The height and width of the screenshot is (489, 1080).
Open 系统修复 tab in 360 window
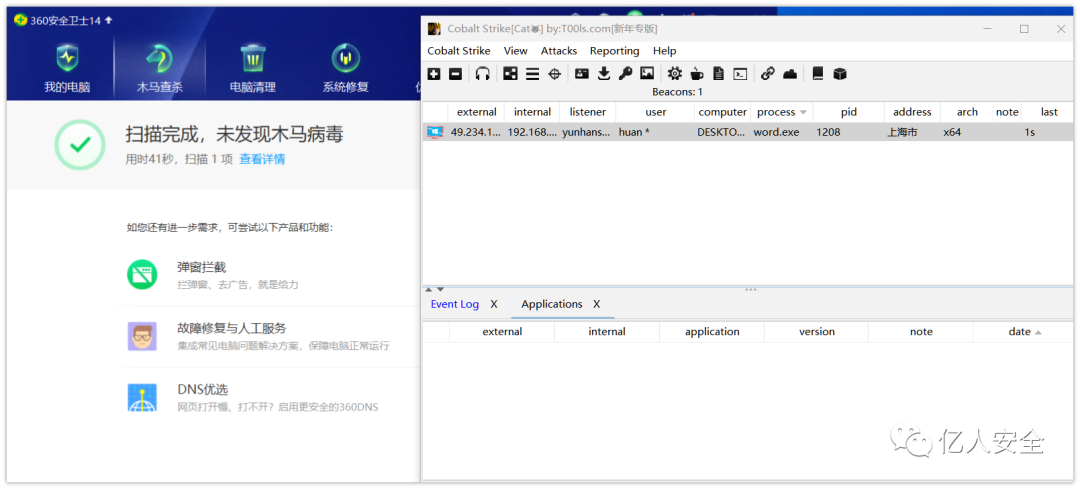345,67
